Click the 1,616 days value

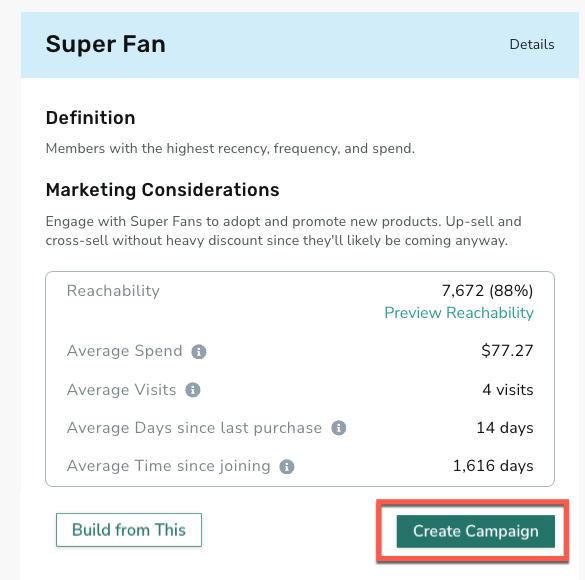coord(493,466)
